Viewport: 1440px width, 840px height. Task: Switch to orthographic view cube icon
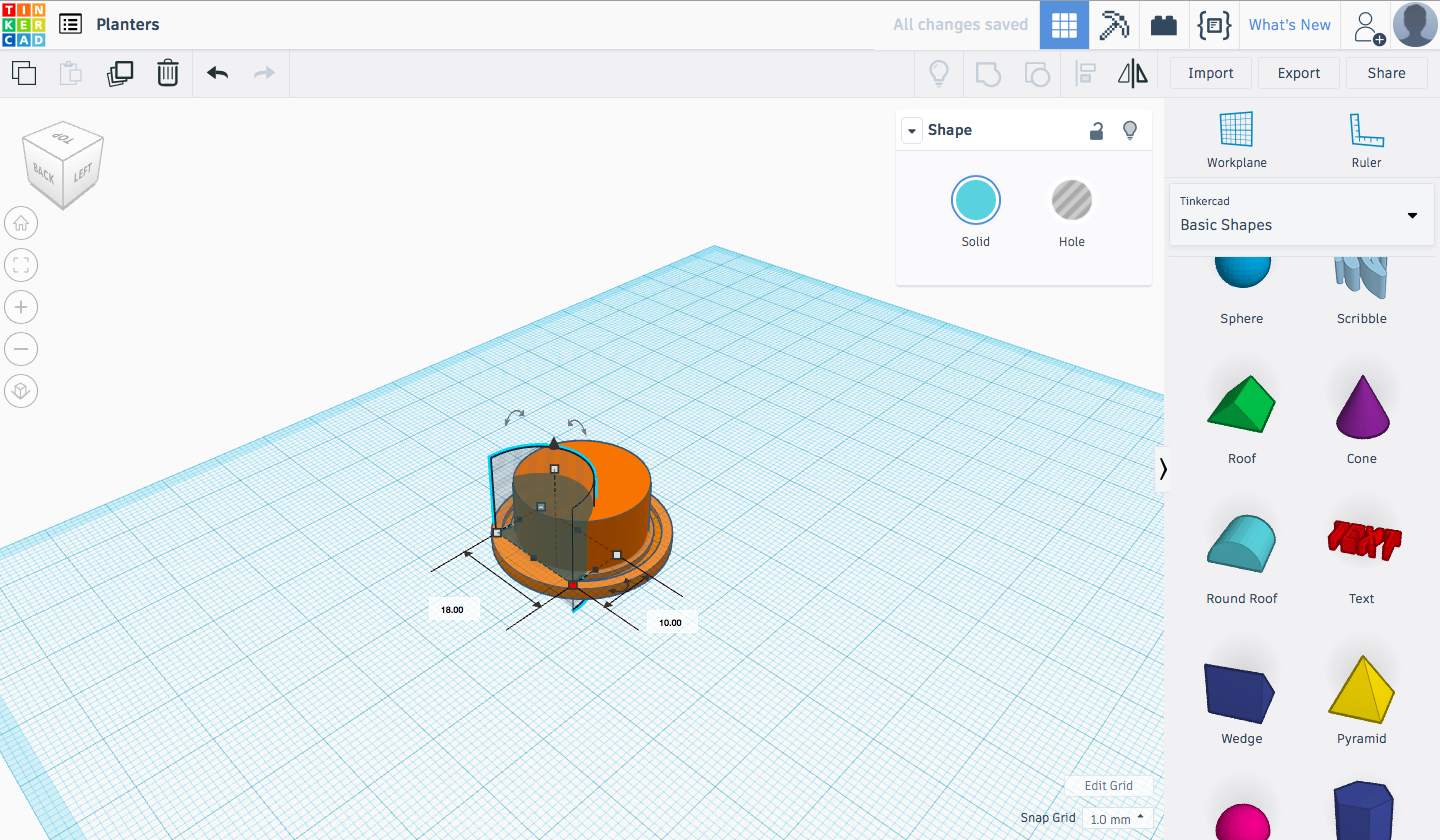21,391
